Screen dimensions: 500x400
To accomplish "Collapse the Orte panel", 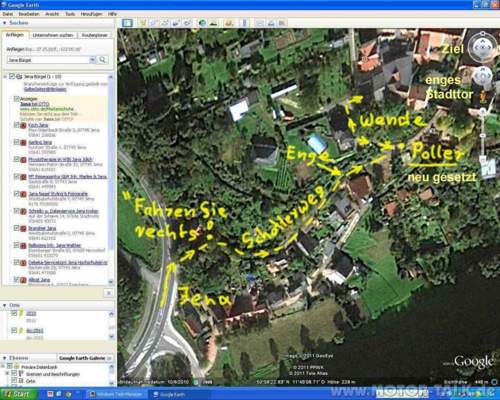I will pos(5,305).
